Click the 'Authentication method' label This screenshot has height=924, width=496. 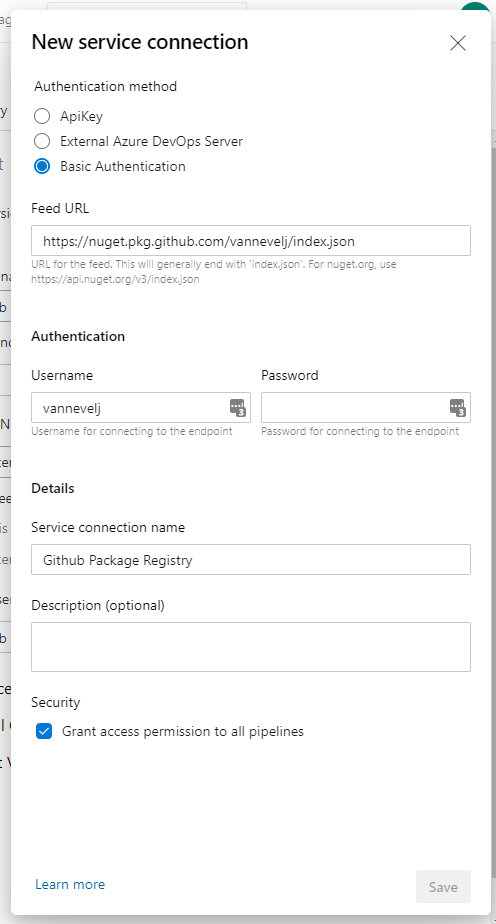point(105,86)
